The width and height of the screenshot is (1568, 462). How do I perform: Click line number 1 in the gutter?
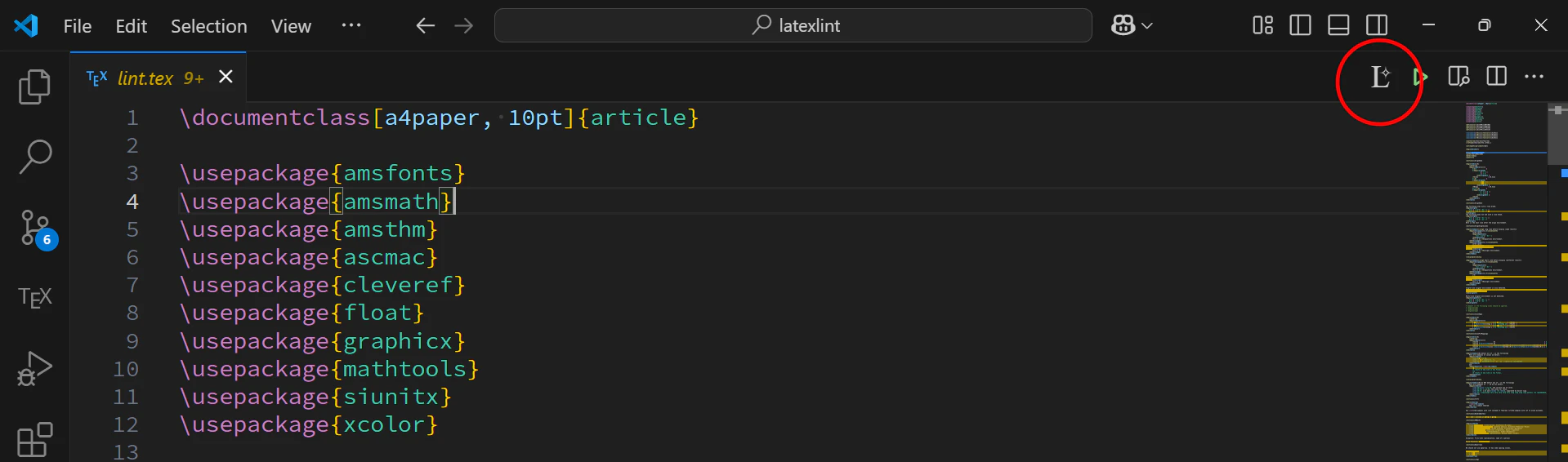(x=132, y=118)
